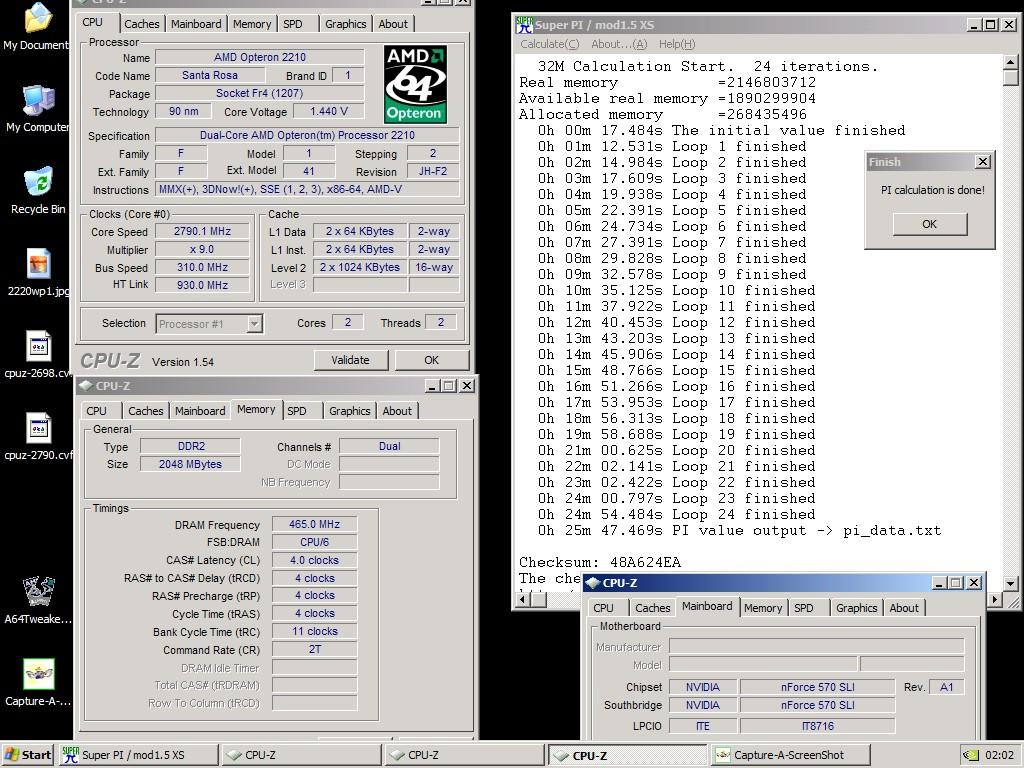Click Super PI scrollbar down arrow
This screenshot has height=768, width=1024.
pyautogui.click(x=1010, y=583)
